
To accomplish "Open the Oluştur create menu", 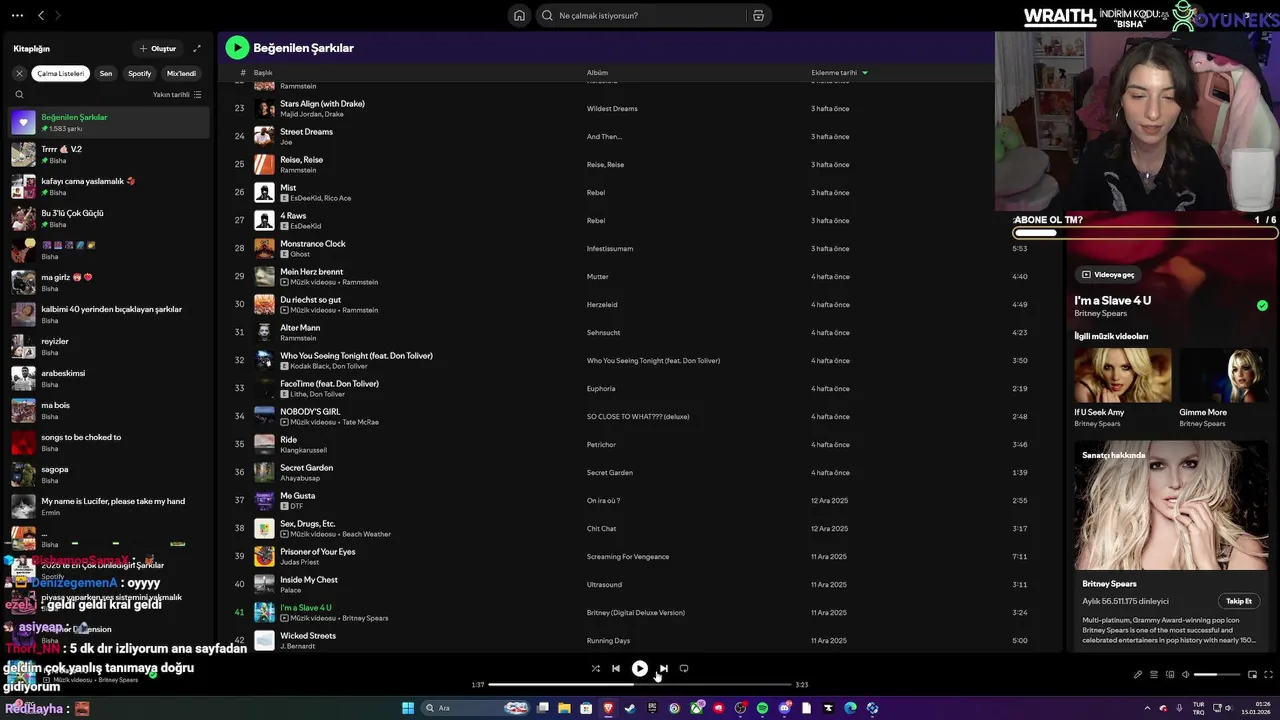I will click(x=158, y=48).
